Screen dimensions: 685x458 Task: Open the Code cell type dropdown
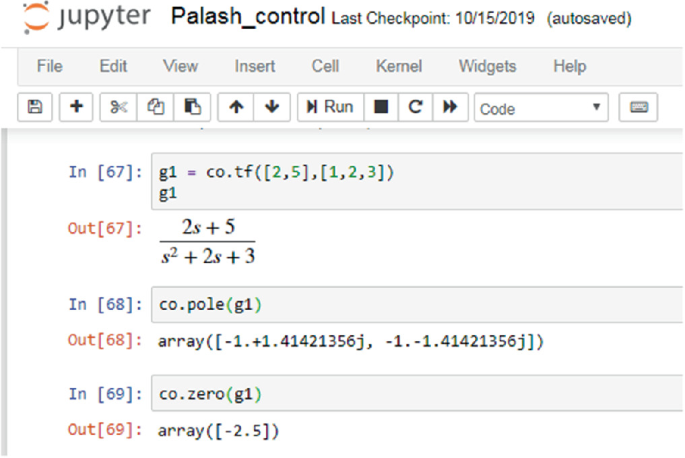(x=541, y=108)
